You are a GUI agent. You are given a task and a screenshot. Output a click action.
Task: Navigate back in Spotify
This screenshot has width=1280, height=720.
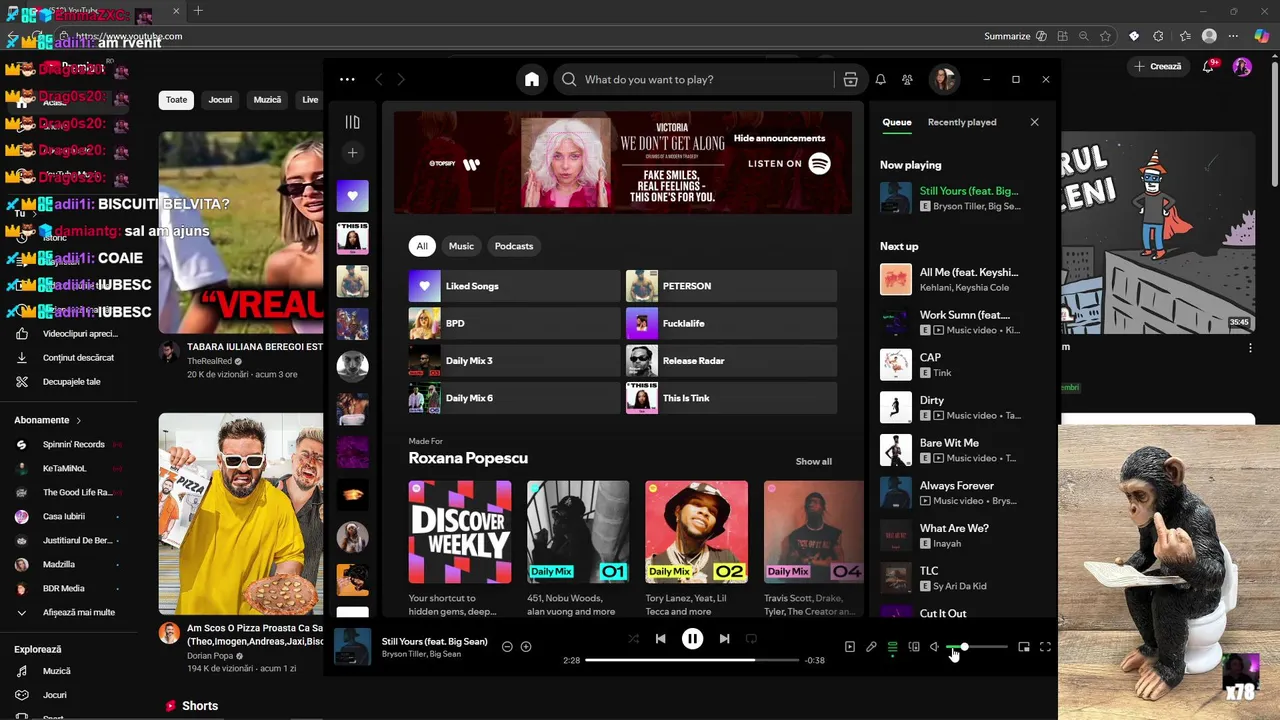pyautogui.click(x=378, y=79)
